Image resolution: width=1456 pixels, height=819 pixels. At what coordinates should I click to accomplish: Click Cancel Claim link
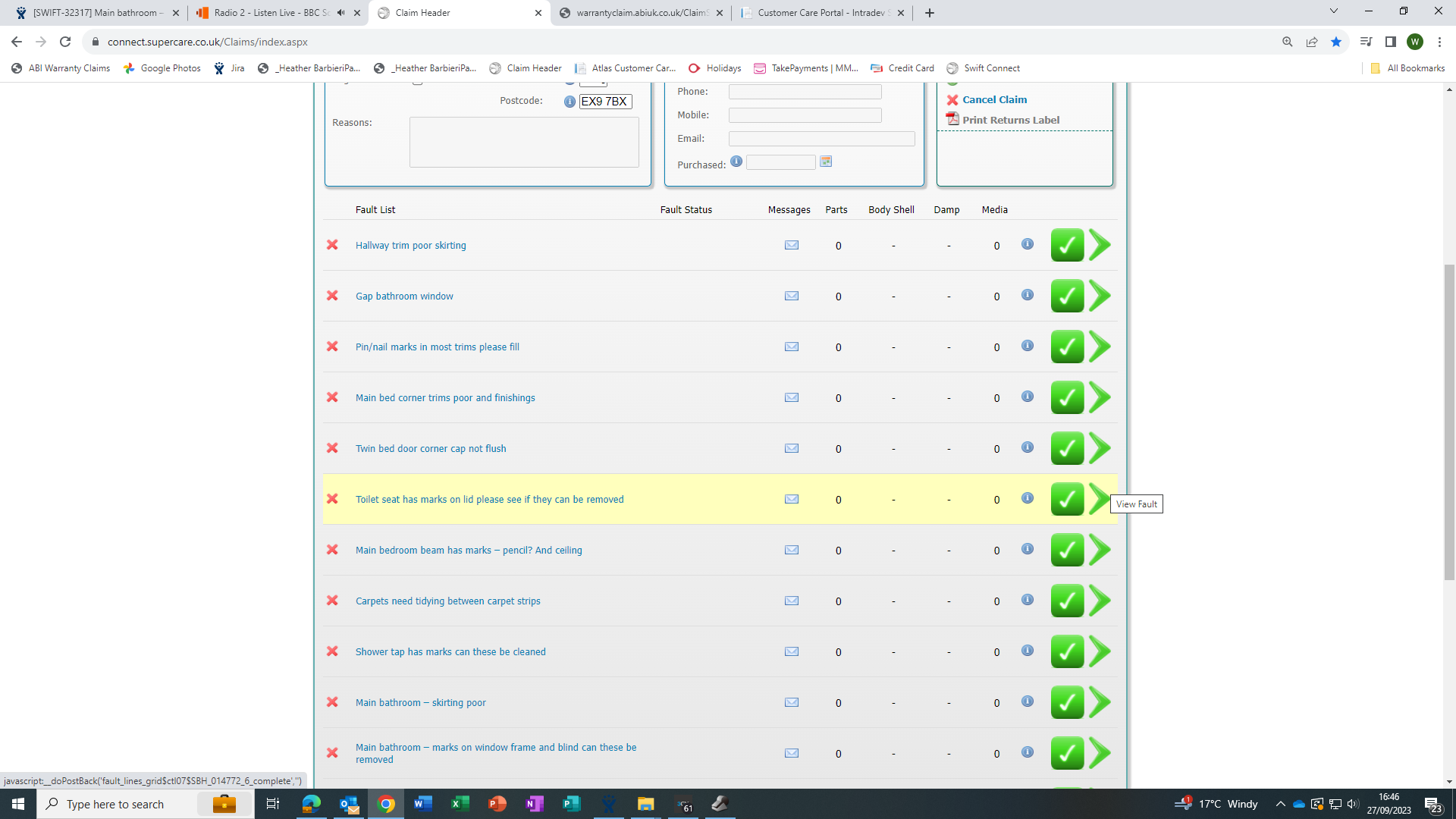pyautogui.click(x=994, y=100)
